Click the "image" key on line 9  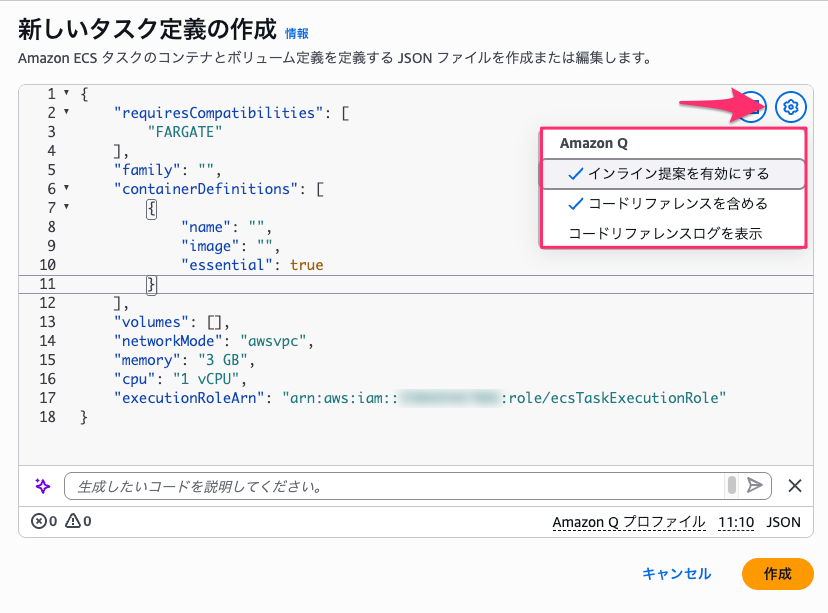coord(210,246)
